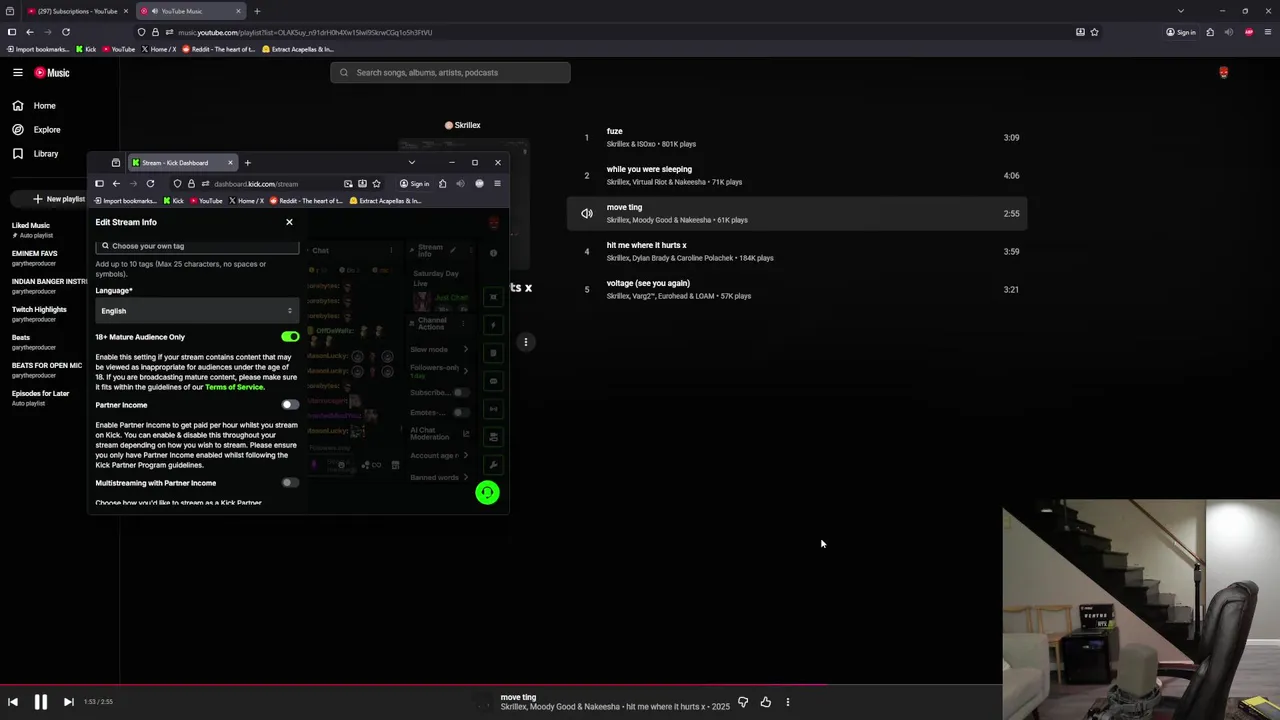The width and height of the screenshot is (1280, 720).
Task: Open YouTube Music hamburger menu
Action: pyautogui.click(x=17, y=72)
